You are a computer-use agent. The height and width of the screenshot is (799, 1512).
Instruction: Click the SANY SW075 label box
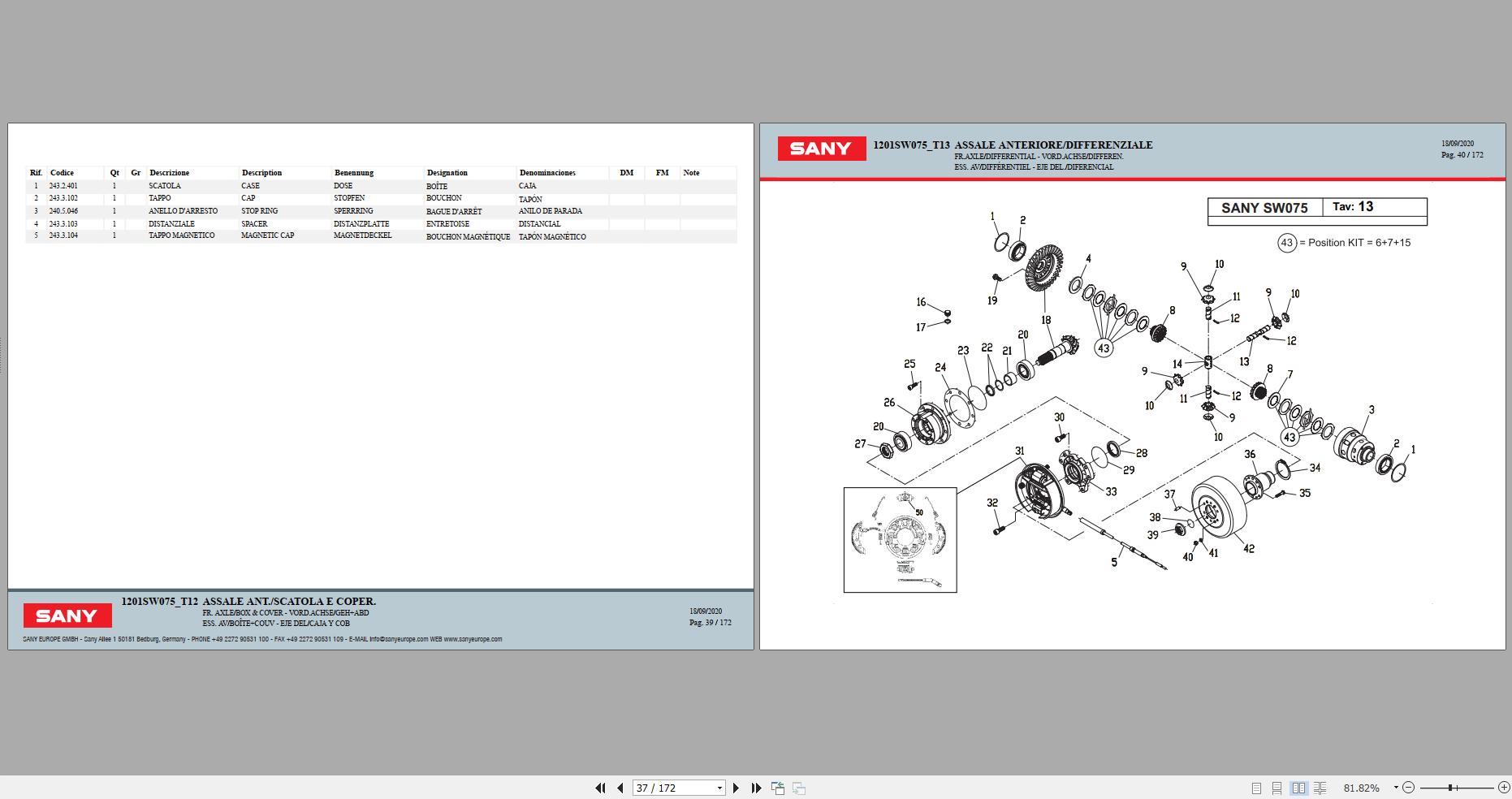[x=1264, y=208]
